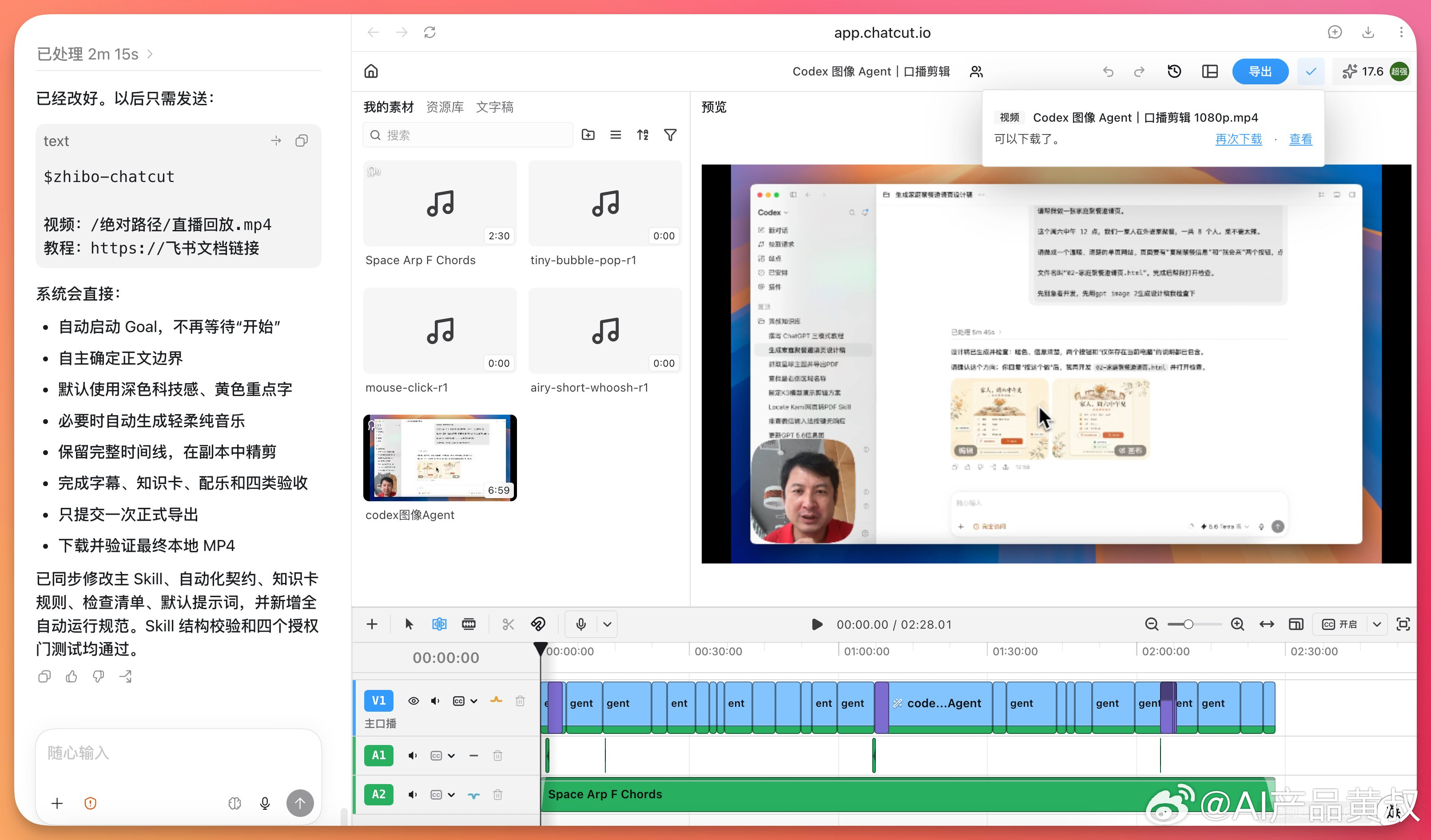Select the scissors cut tool
The image size is (1431, 840).
(508, 624)
